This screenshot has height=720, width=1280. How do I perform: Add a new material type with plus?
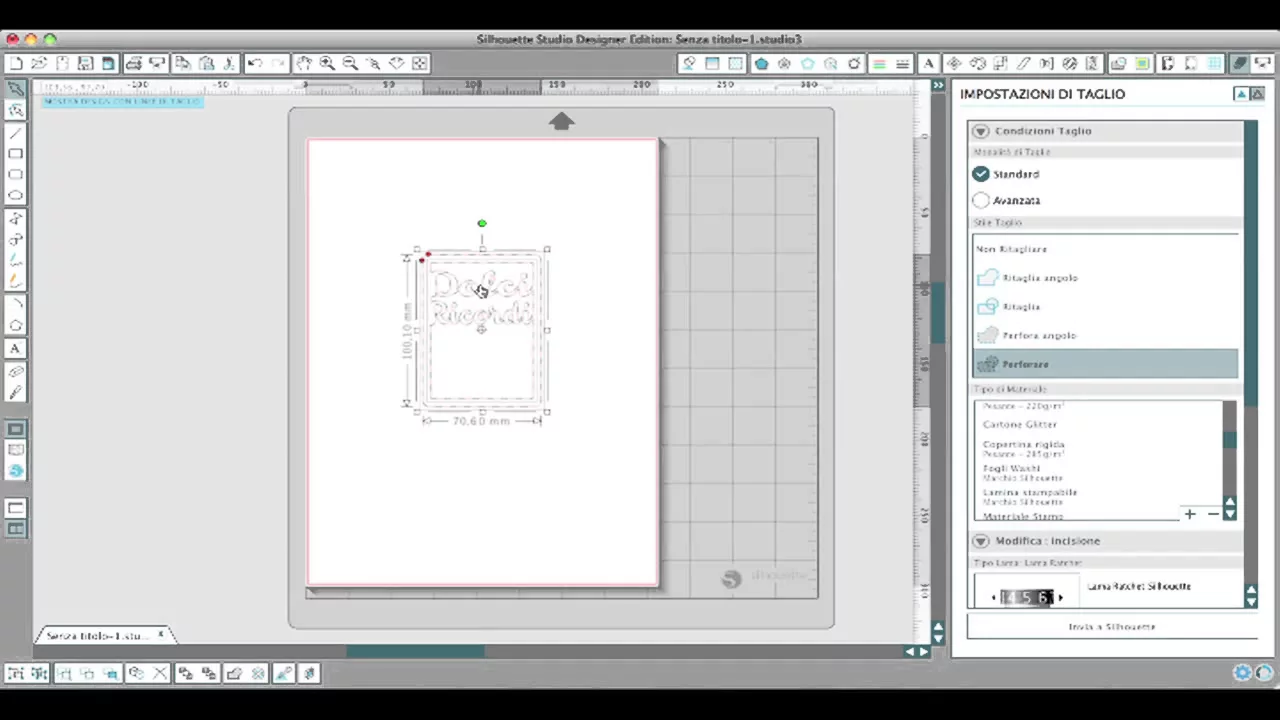click(1190, 514)
